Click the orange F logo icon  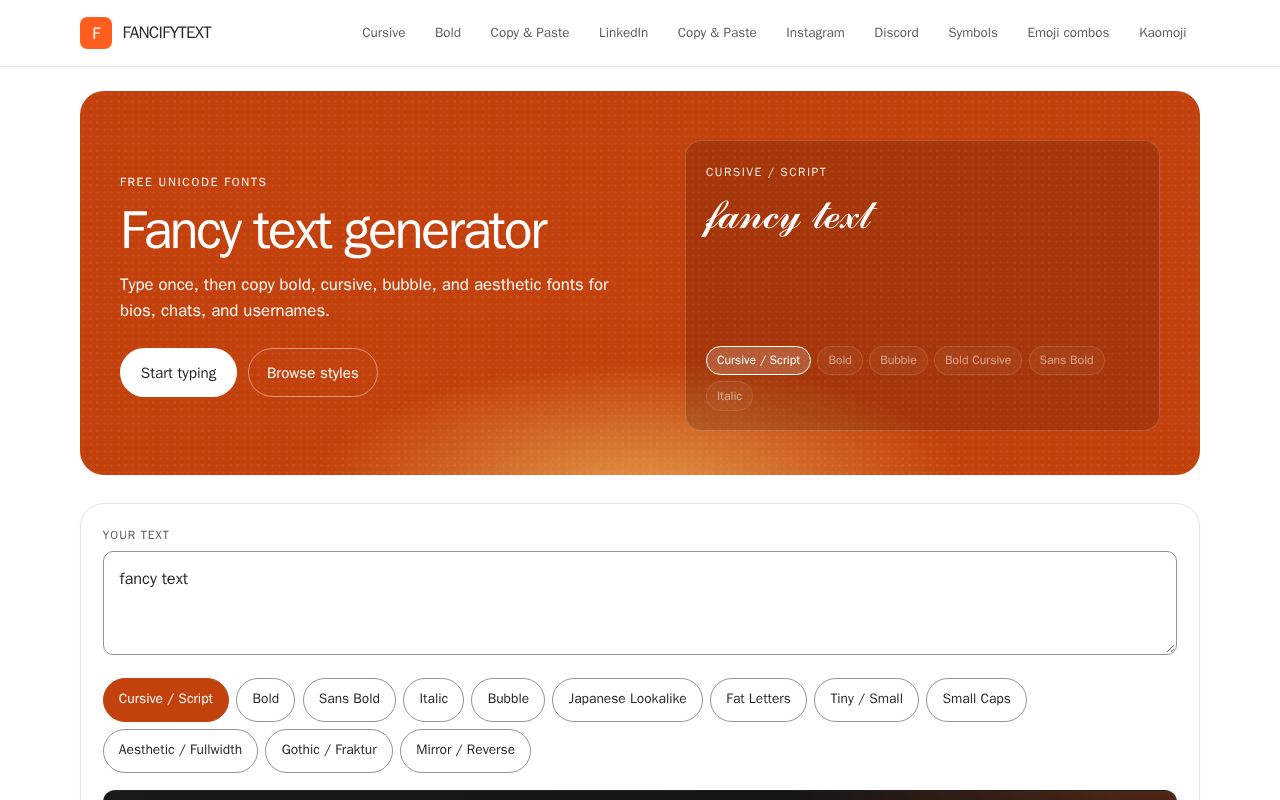(96, 33)
